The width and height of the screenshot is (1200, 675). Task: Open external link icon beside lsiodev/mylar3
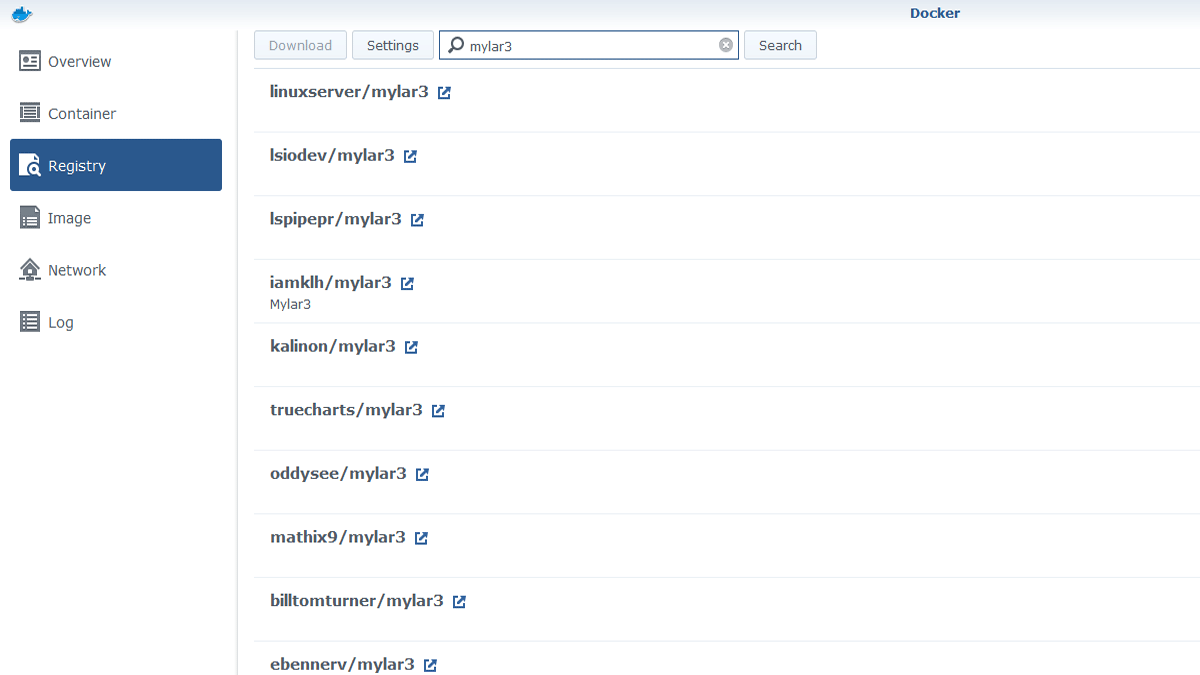410,157
